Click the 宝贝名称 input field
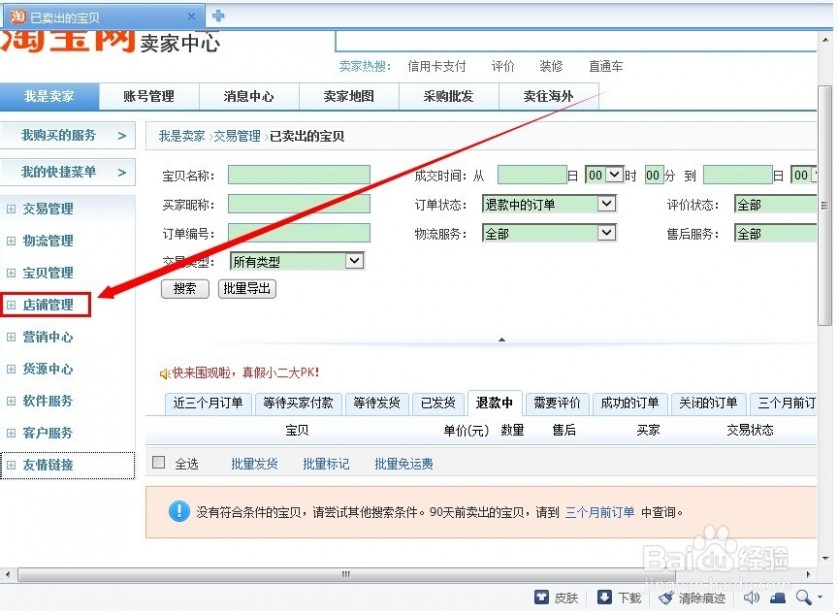The height and width of the screenshot is (614, 838). [298, 175]
